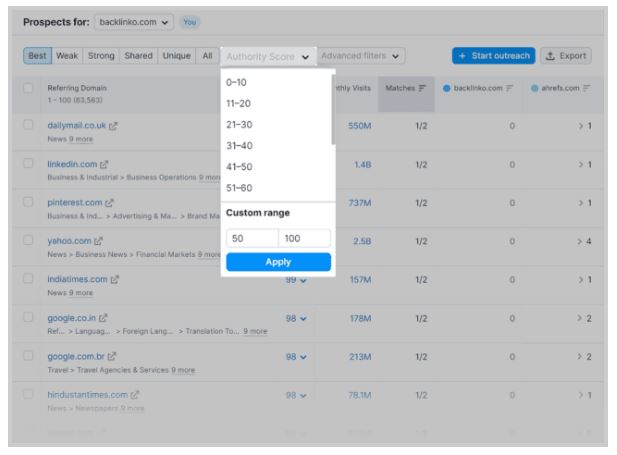Choose the 21–30 score range
617x455 pixels.
(276, 125)
